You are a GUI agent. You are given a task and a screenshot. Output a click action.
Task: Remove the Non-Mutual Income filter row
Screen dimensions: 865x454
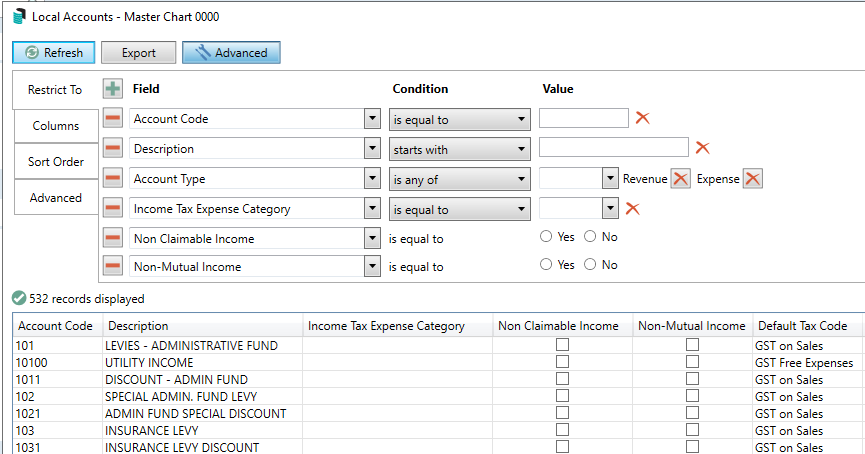(x=113, y=266)
